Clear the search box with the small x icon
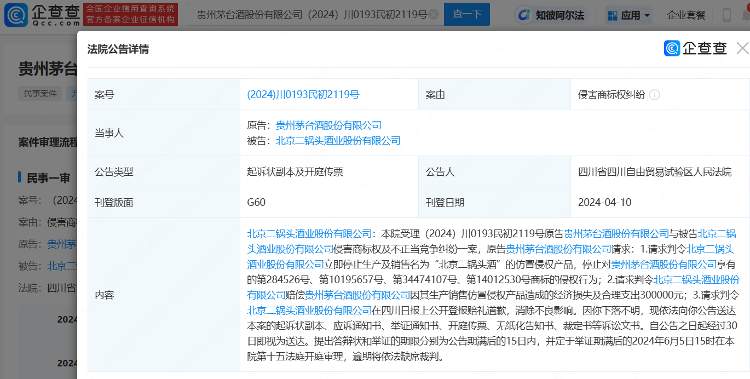750x379 pixels. tap(433, 15)
